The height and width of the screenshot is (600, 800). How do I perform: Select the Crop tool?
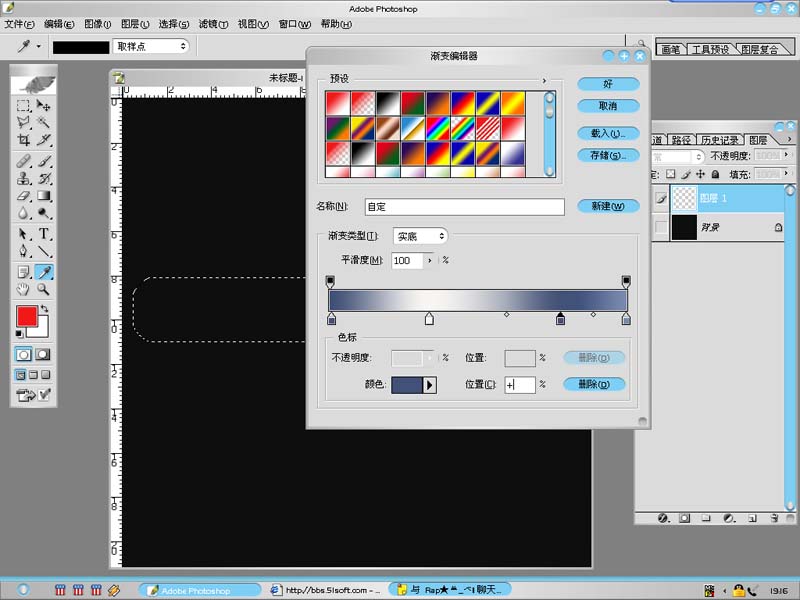point(23,141)
